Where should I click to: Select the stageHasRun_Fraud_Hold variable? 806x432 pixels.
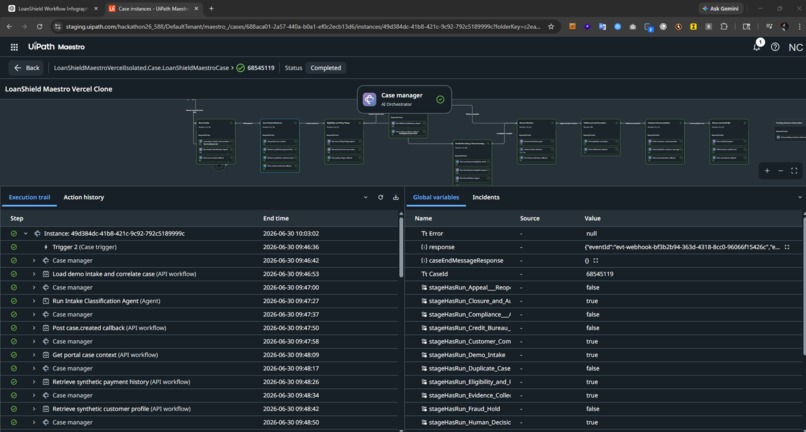[x=464, y=409]
